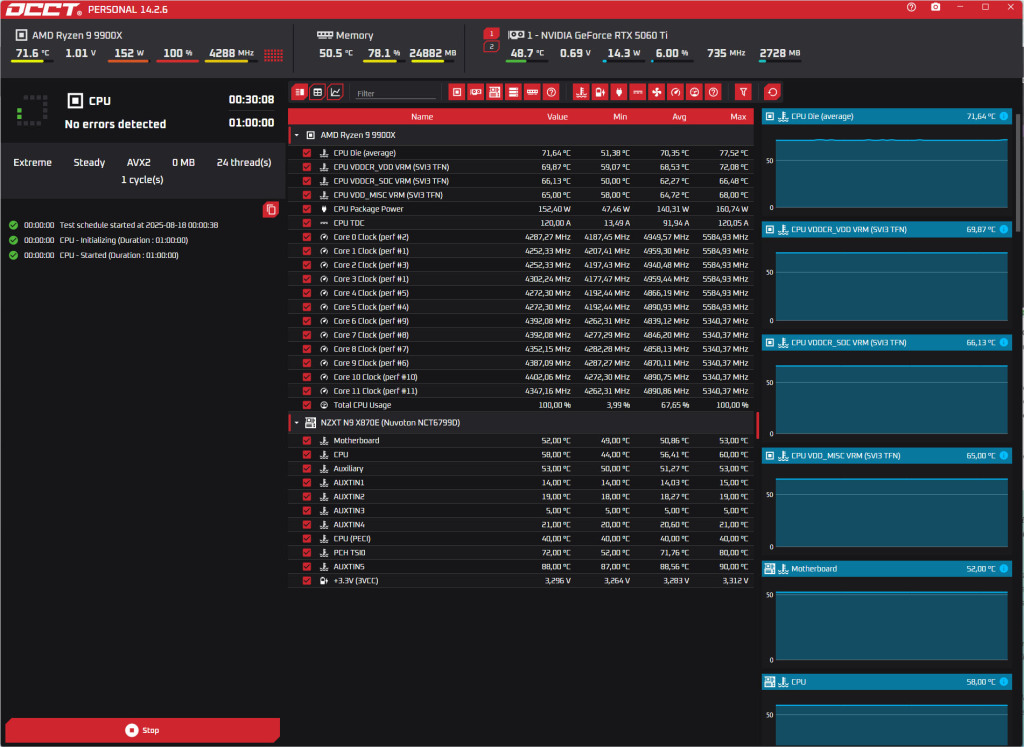1024x747 pixels.
Task: Toggle the Total CPU Usage checkbox
Action: [x=307, y=405]
